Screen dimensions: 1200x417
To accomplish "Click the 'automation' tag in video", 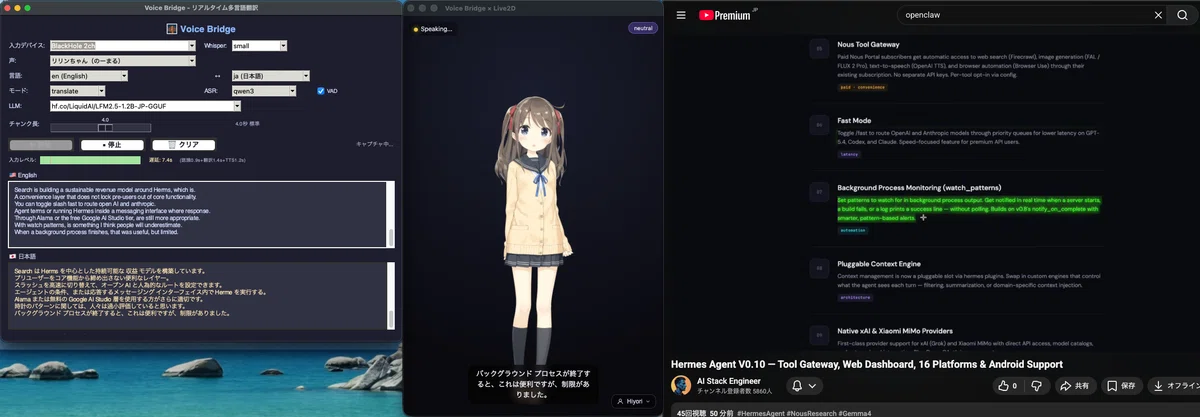I will coord(853,230).
